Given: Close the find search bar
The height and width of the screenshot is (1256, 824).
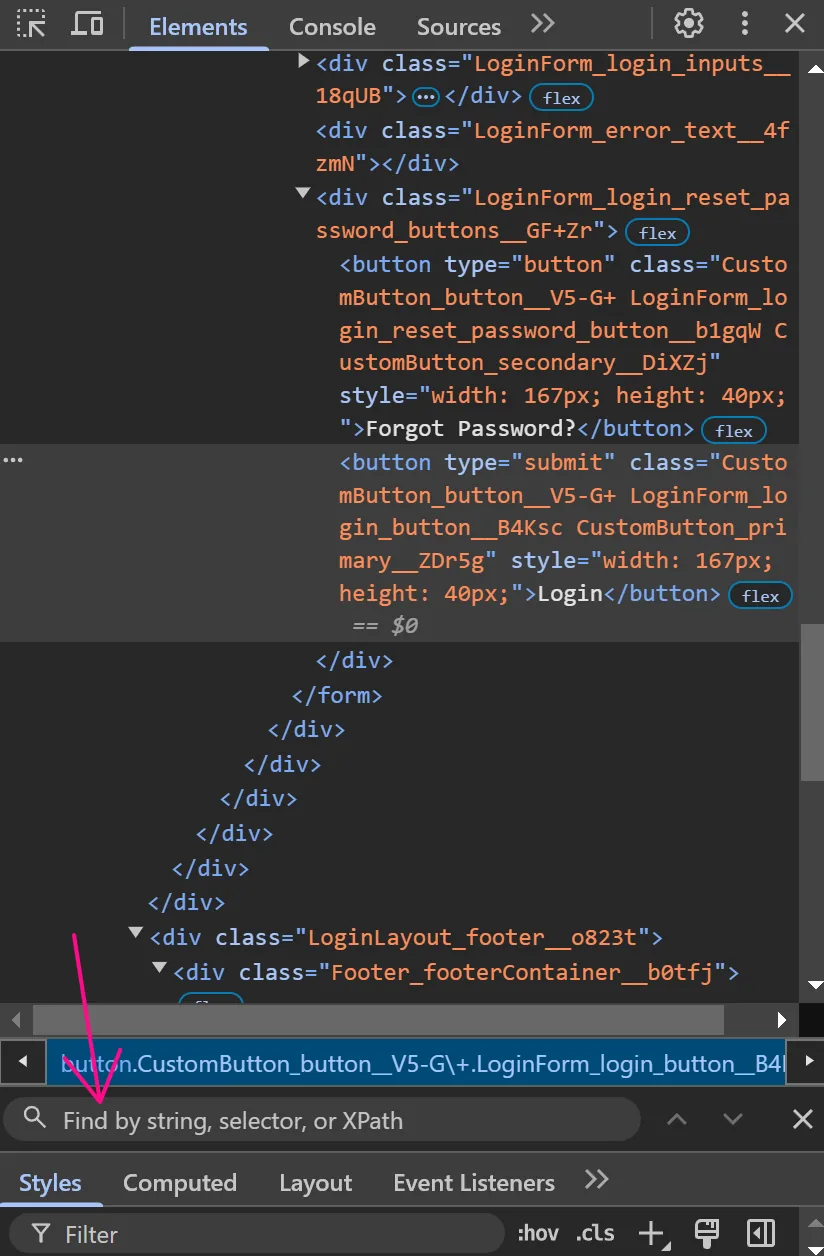Looking at the screenshot, I should 802,1119.
